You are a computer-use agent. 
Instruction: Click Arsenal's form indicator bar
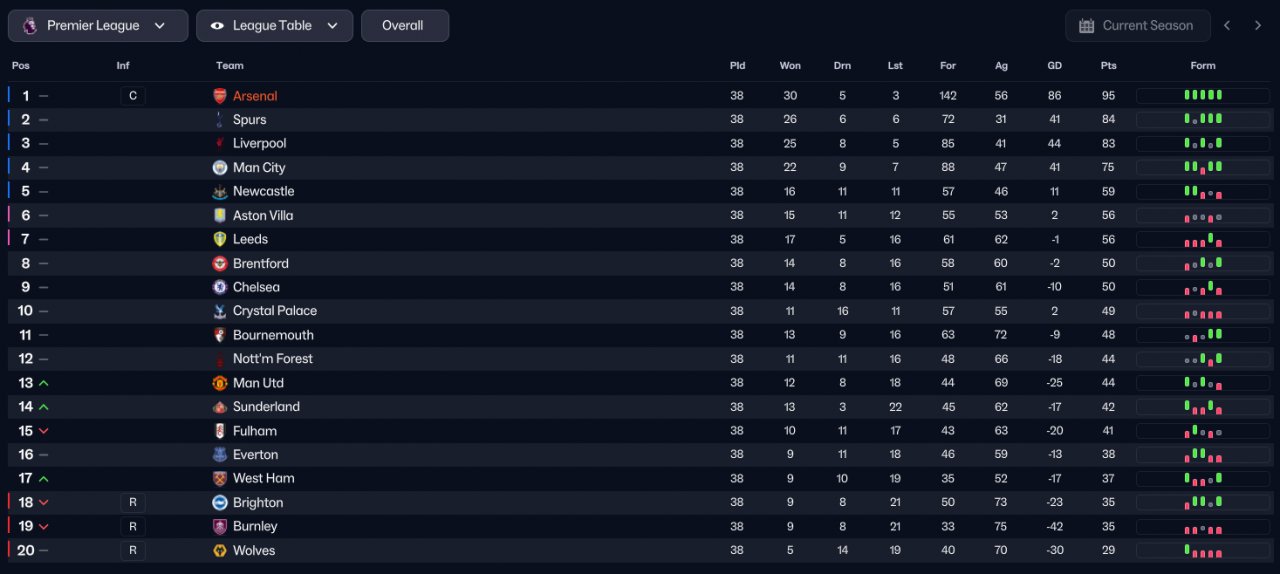point(1203,96)
